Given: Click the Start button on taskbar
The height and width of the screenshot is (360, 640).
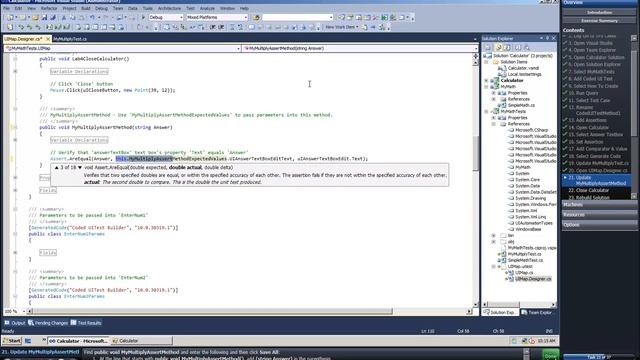Looking at the screenshot, I should click(12, 340).
